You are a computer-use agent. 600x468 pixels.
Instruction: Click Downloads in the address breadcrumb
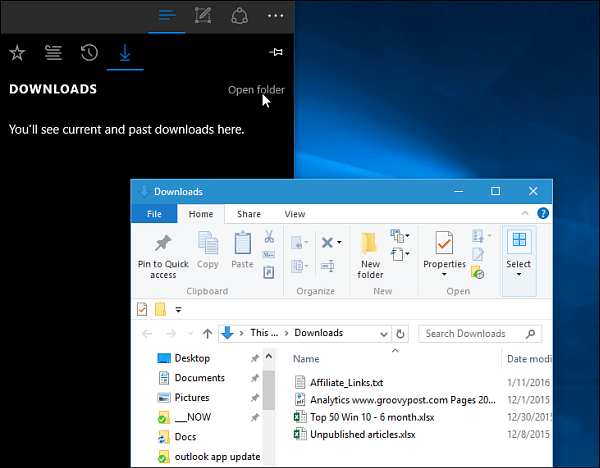point(318,333)
